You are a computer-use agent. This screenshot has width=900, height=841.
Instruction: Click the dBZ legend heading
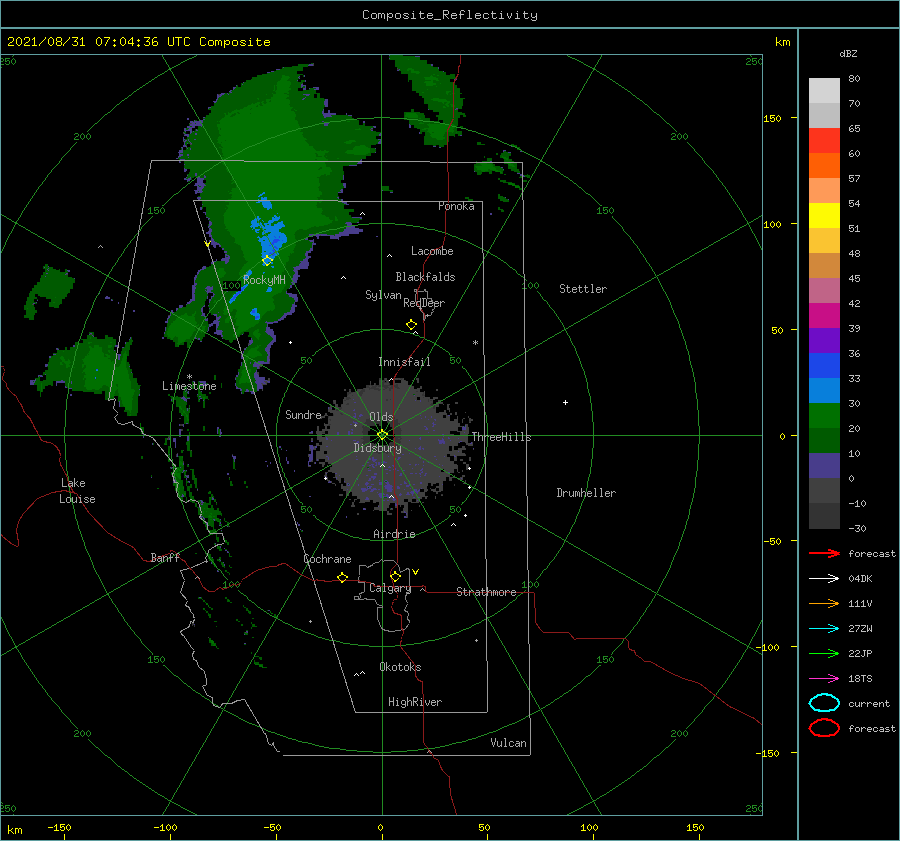point(848,53)
